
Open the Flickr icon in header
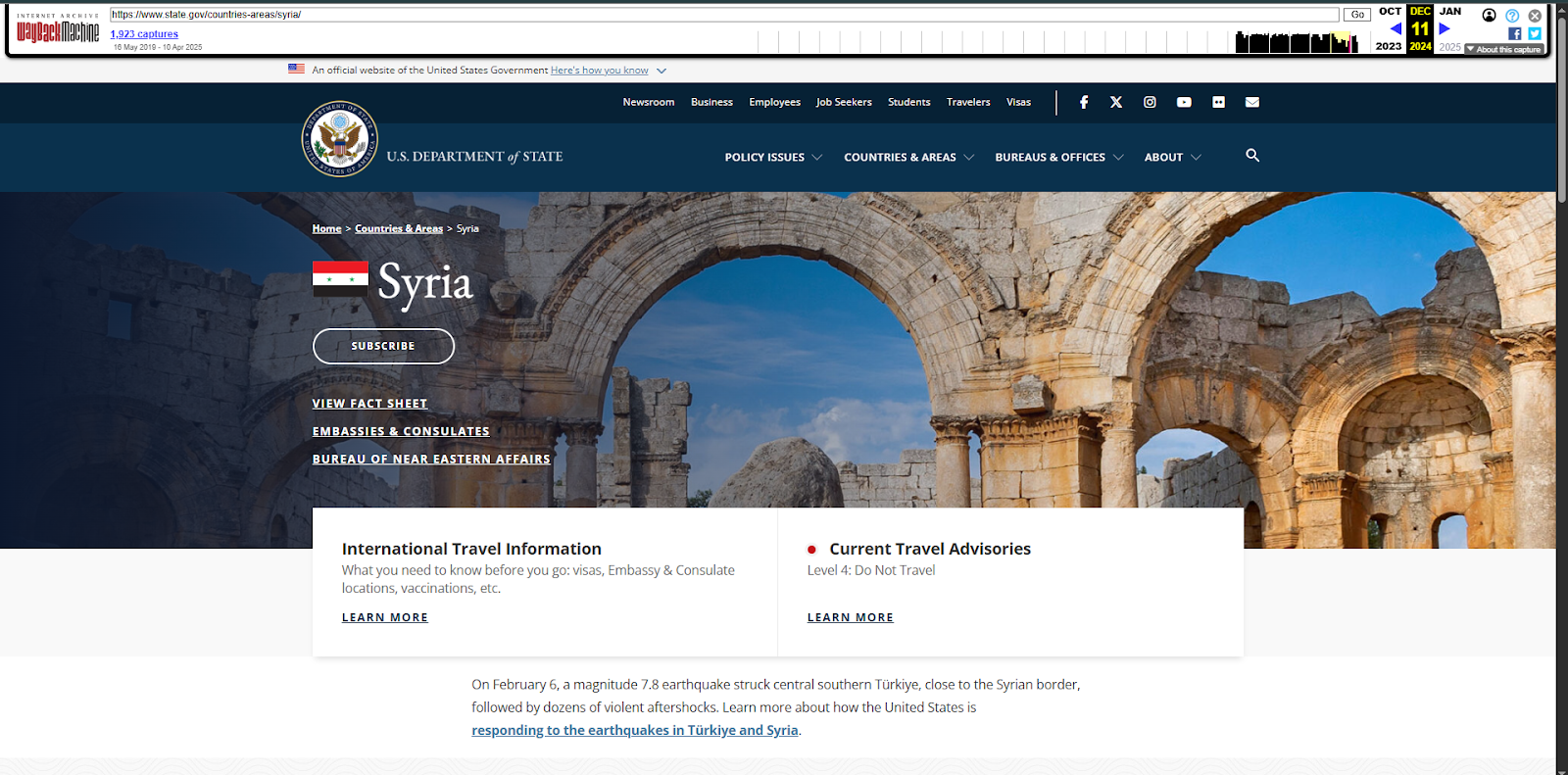pyautogui.click(x=1218, y=102)
